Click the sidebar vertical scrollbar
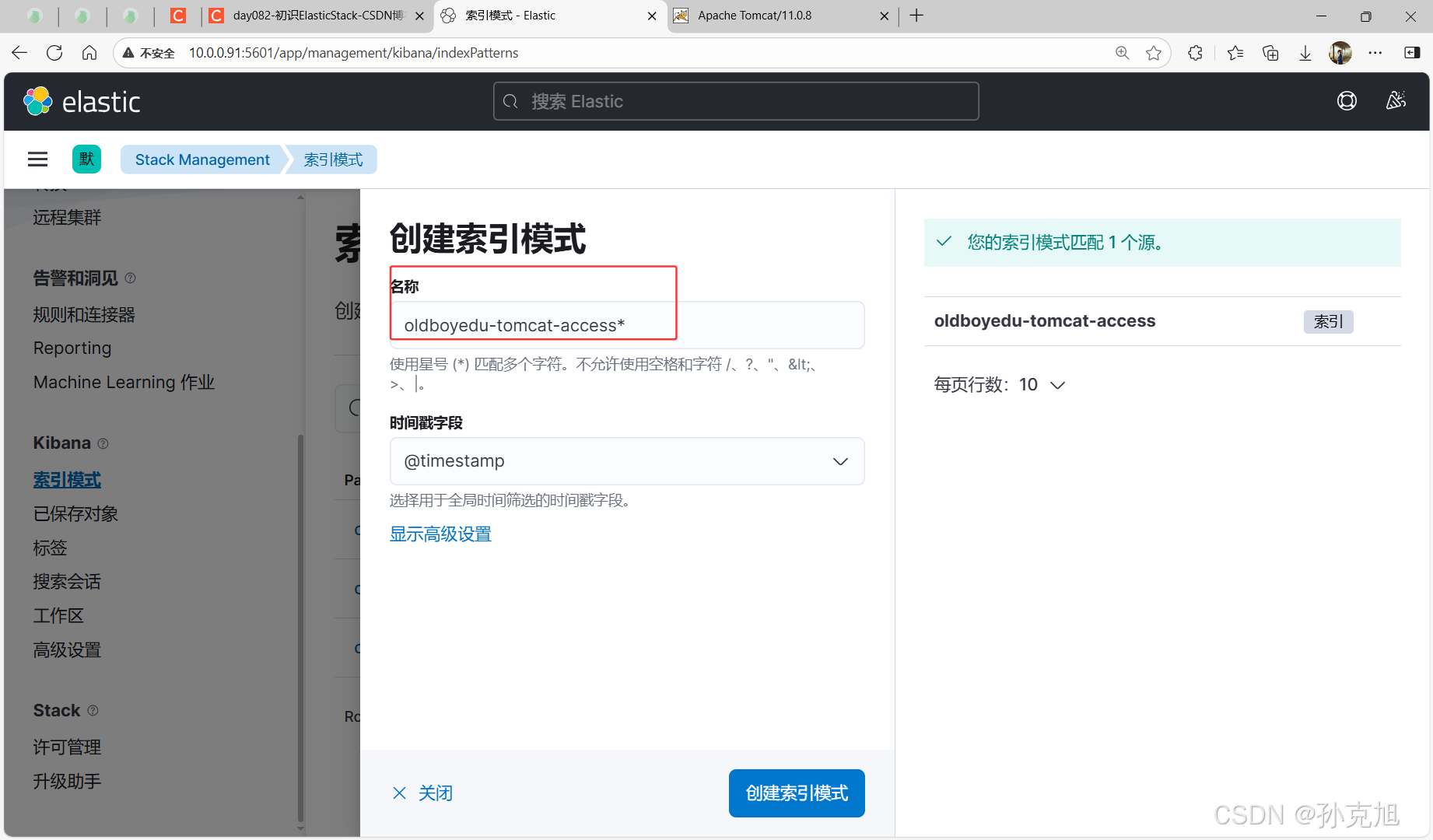The height and width of the screenshot is (840, 1433). click(300, 627)
